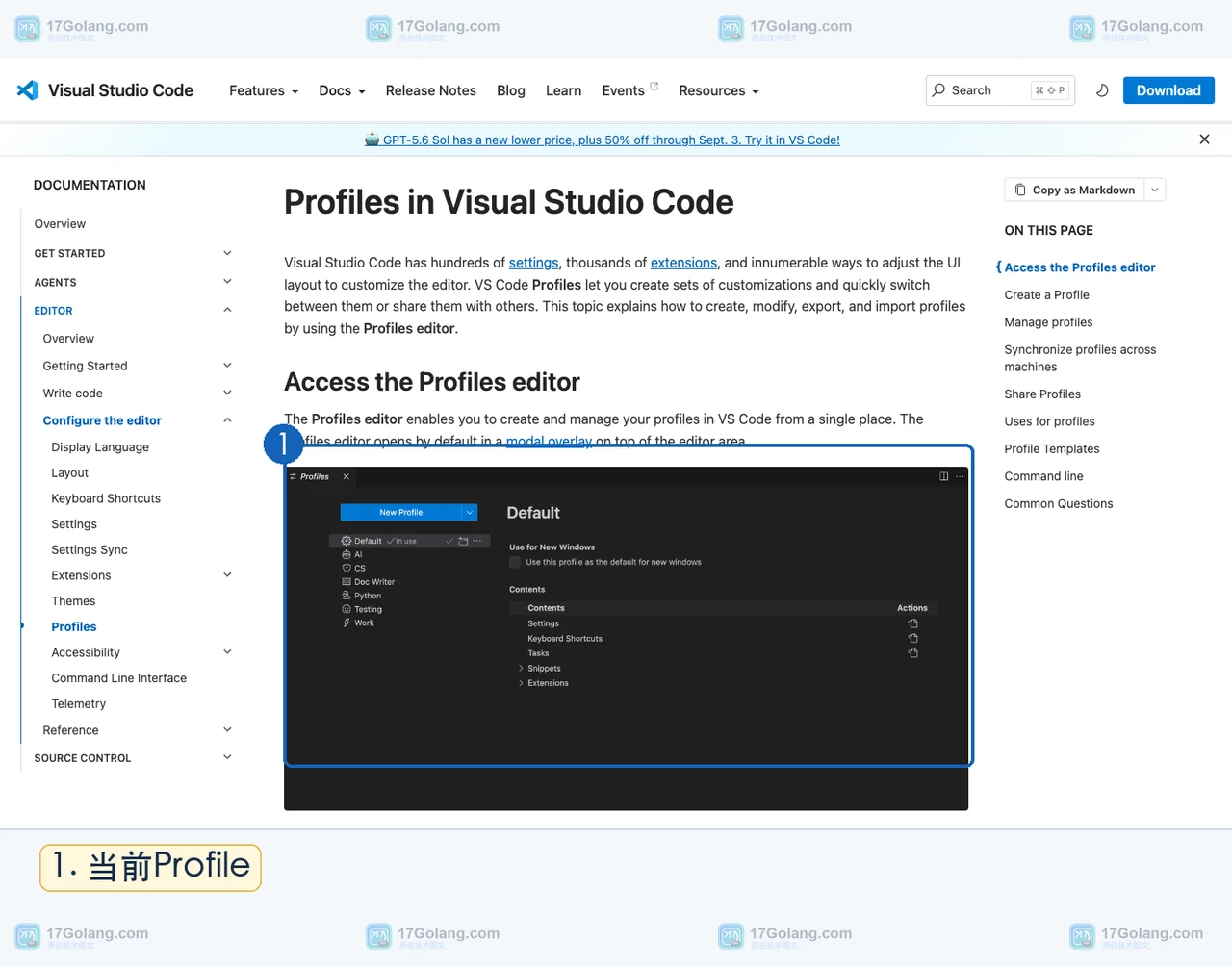Open Overview under the EDITOR section
Image resolution: width=1232 pixels, height=966 pixels.
[x=68, y=339]
